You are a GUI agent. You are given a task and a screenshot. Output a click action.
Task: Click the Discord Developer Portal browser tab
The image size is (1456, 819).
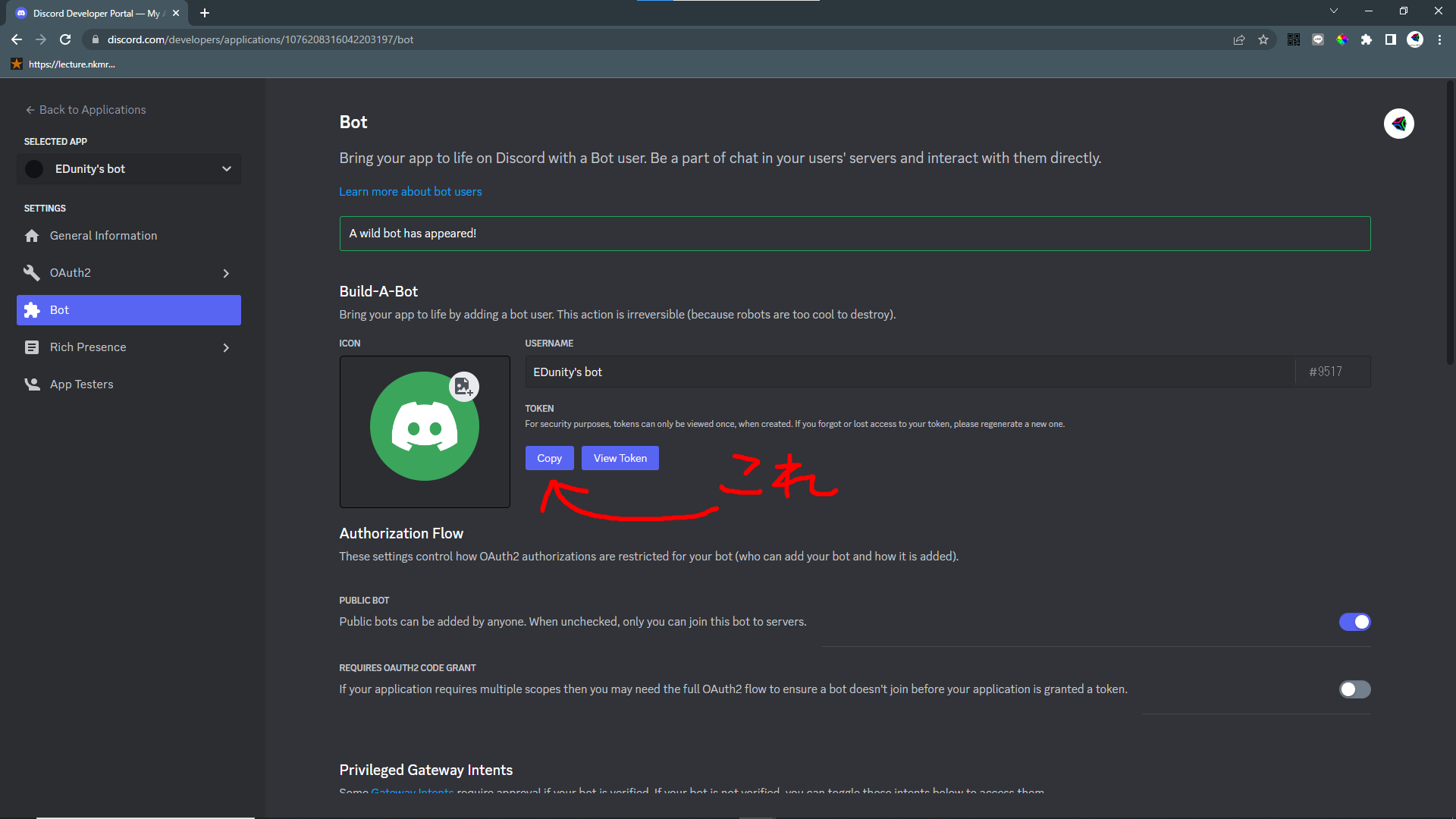pyautogui.click(x=95, y=13)
